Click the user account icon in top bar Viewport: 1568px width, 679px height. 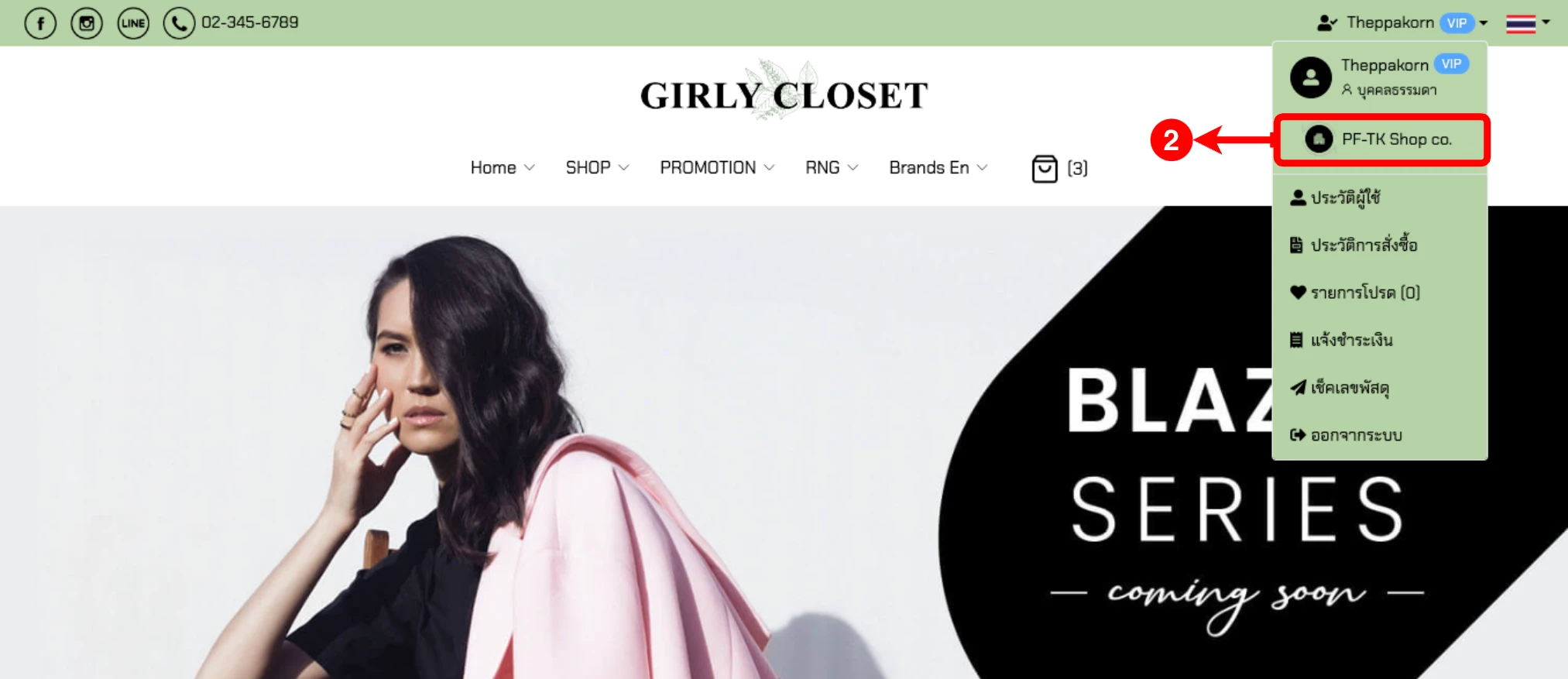(1327, 23)
